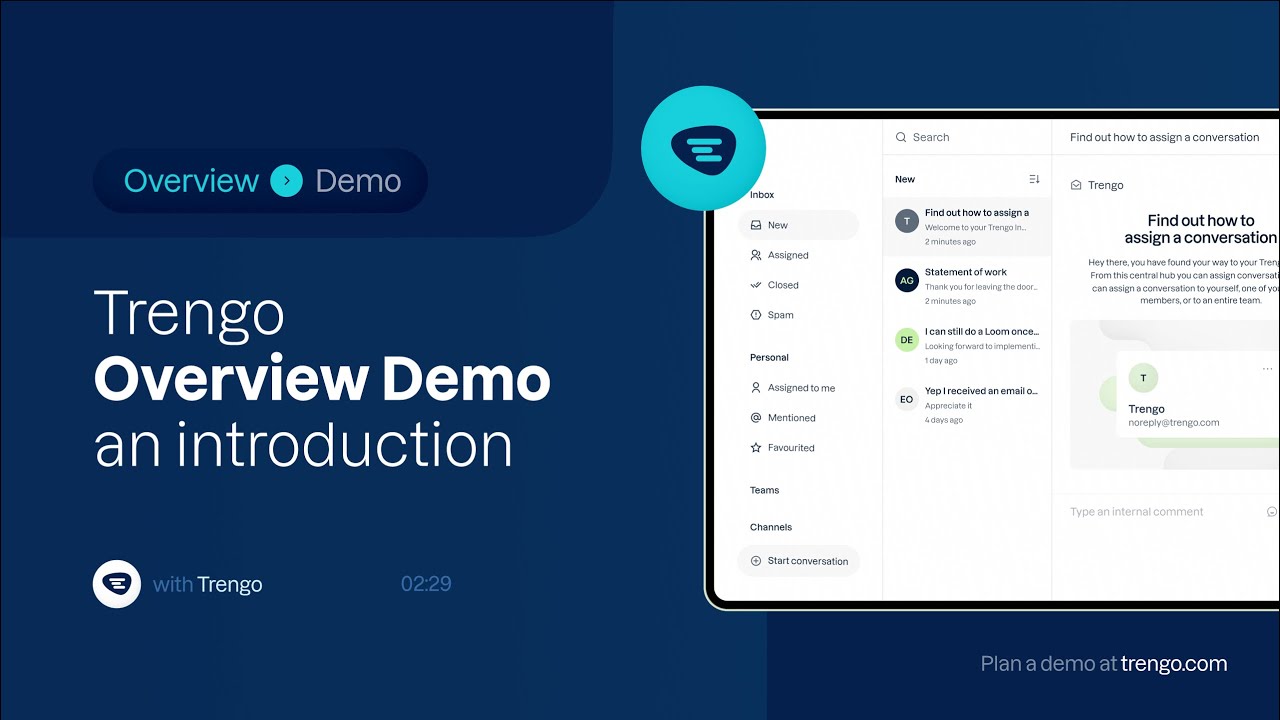Click the Demo breadcrumb label
This screenshot has height=720, width=1280.
pyautogui.click(x=358, y=181)
